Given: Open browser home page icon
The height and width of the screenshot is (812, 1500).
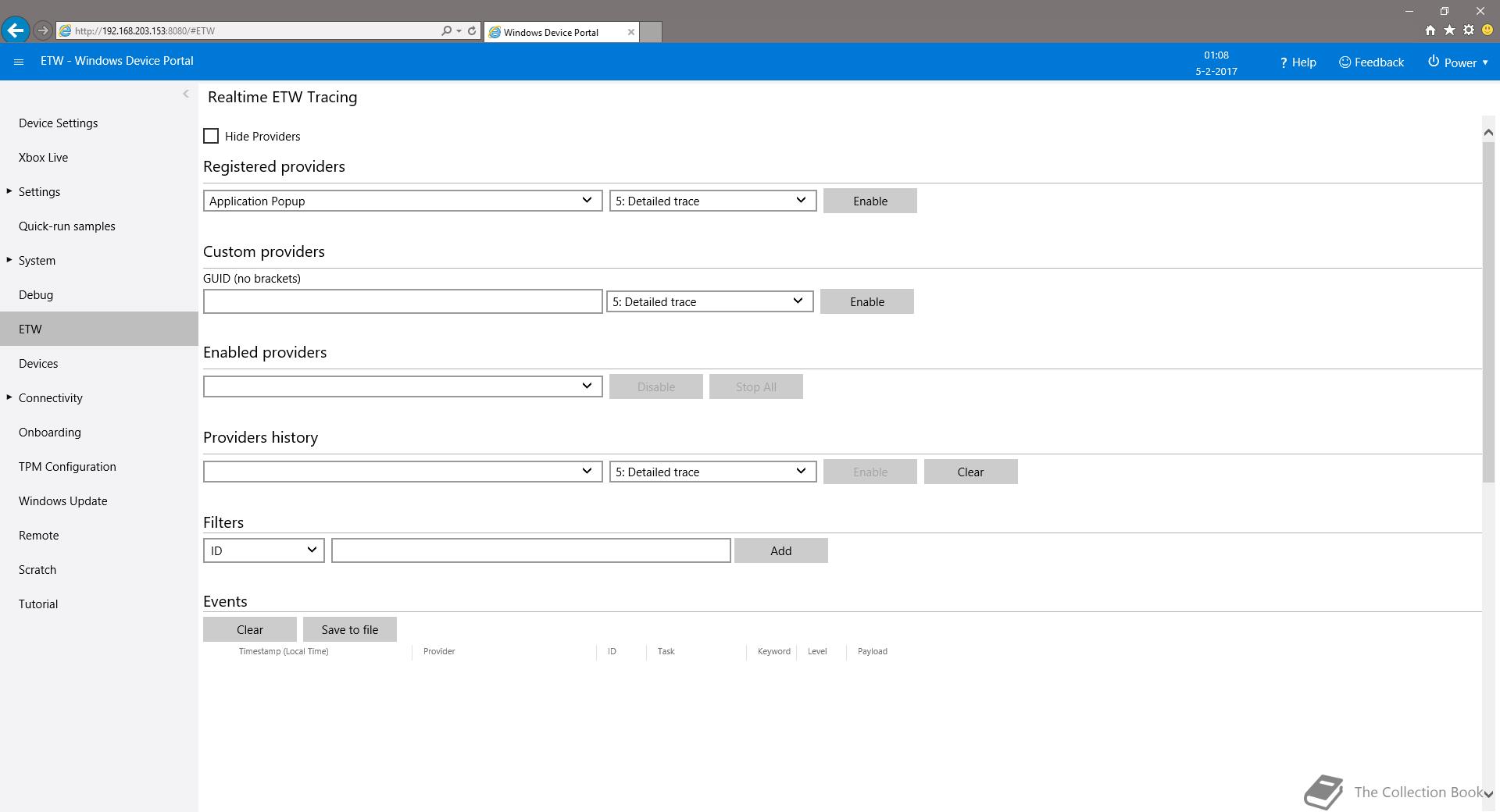Looking at the screenshot, I should click(x=1430, y=30).
